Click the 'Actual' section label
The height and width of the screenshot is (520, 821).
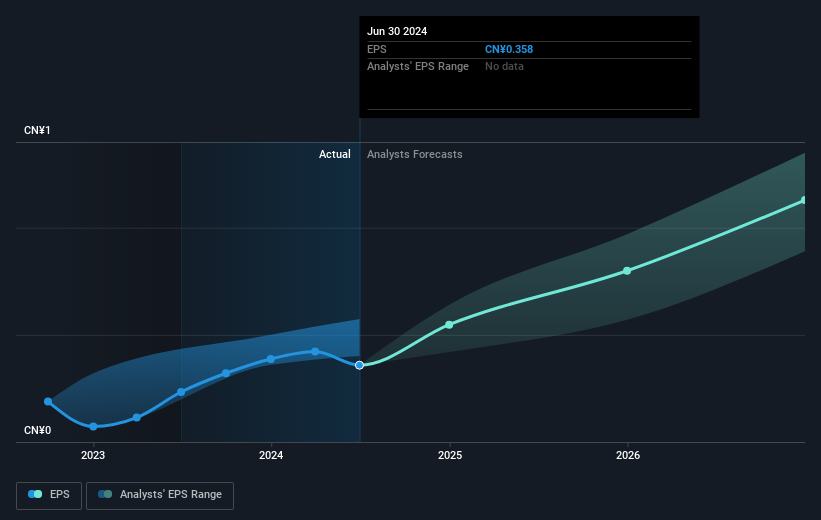[x=335, y=154]
